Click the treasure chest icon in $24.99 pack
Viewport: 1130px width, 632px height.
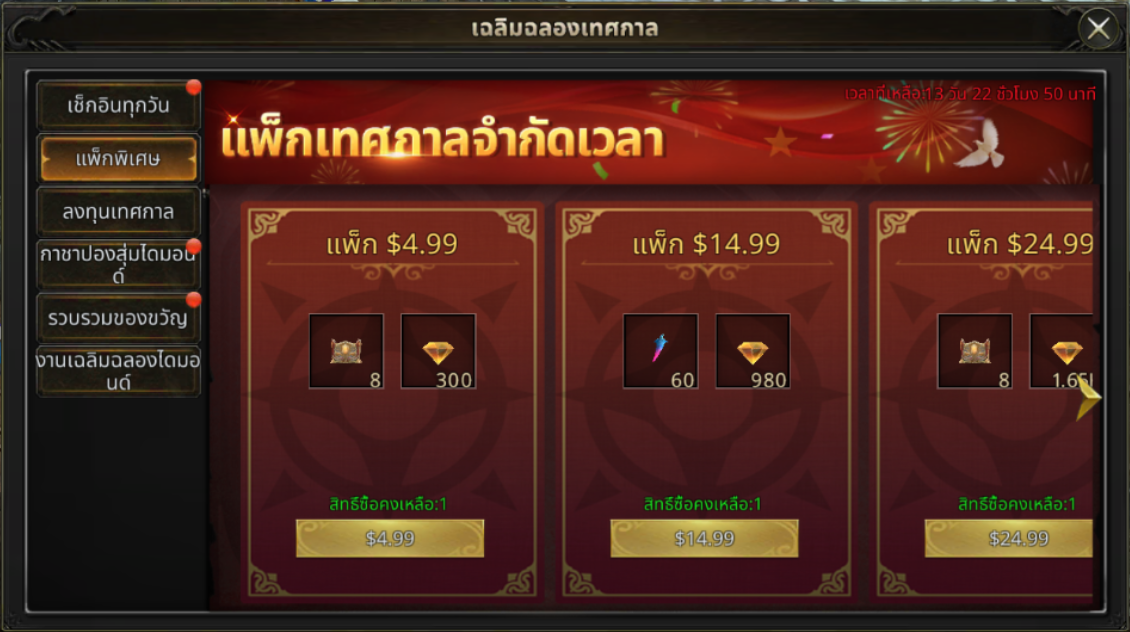975,351
